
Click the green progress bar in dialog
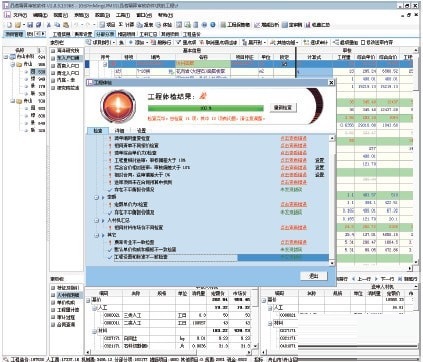206,108
